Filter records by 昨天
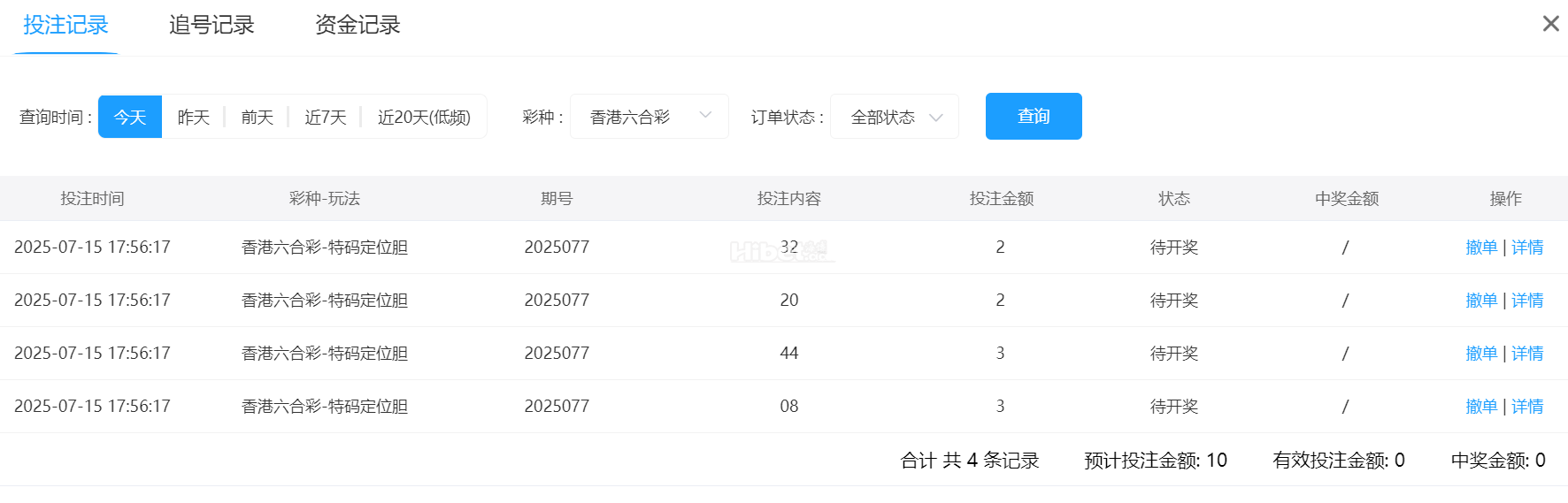This screenshot has width=1568, height=503. coord(194,117)
